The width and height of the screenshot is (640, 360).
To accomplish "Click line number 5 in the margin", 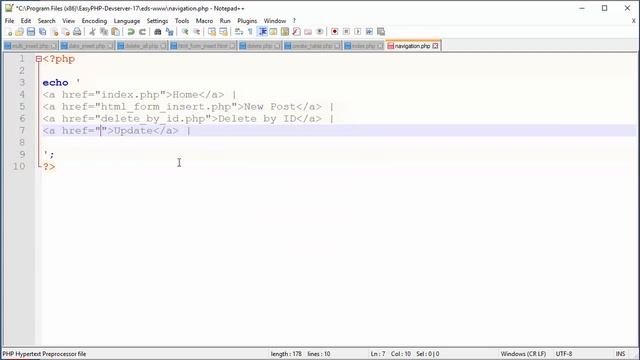I will tap(22, 107).
